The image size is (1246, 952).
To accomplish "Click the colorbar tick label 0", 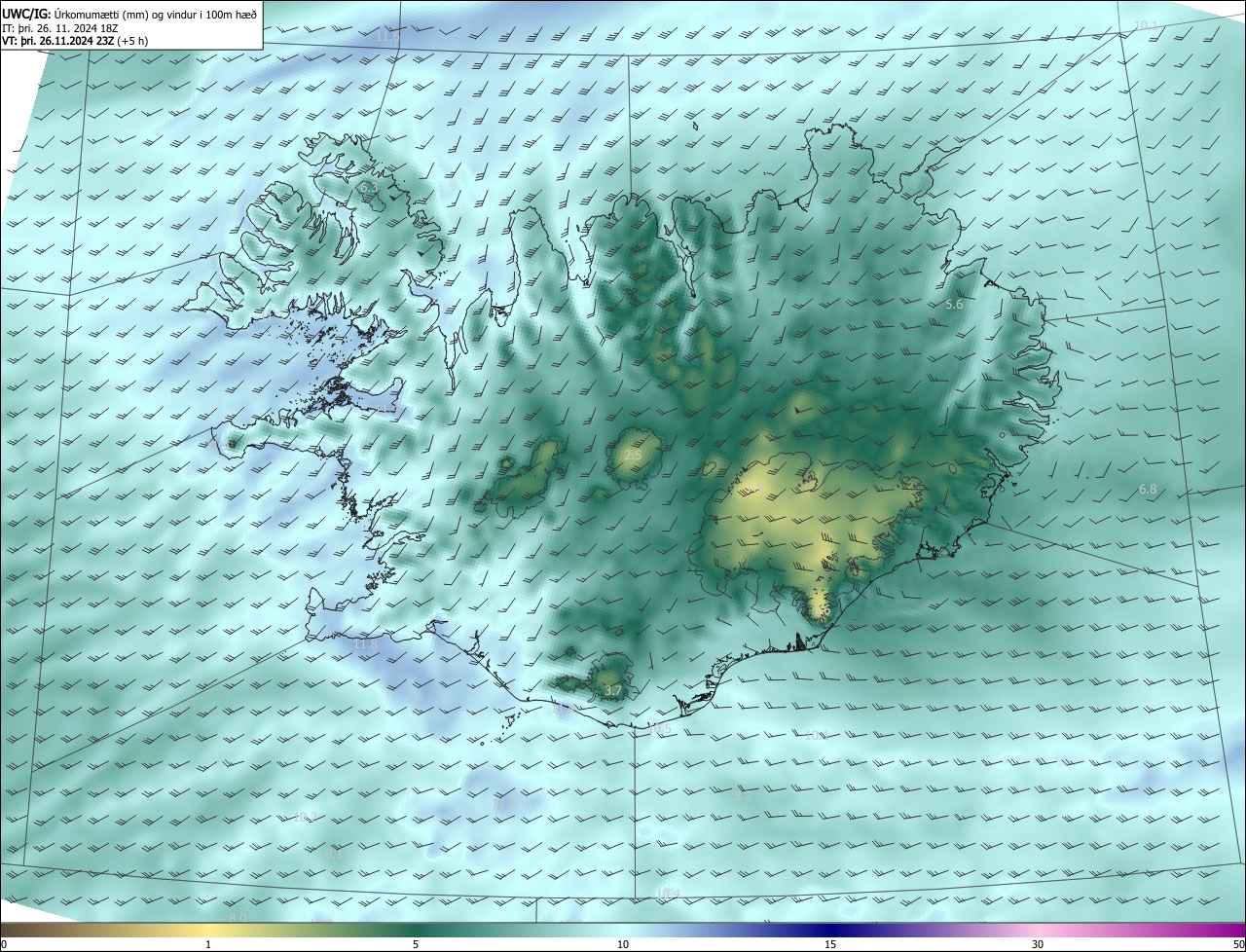I will [4, 944].
